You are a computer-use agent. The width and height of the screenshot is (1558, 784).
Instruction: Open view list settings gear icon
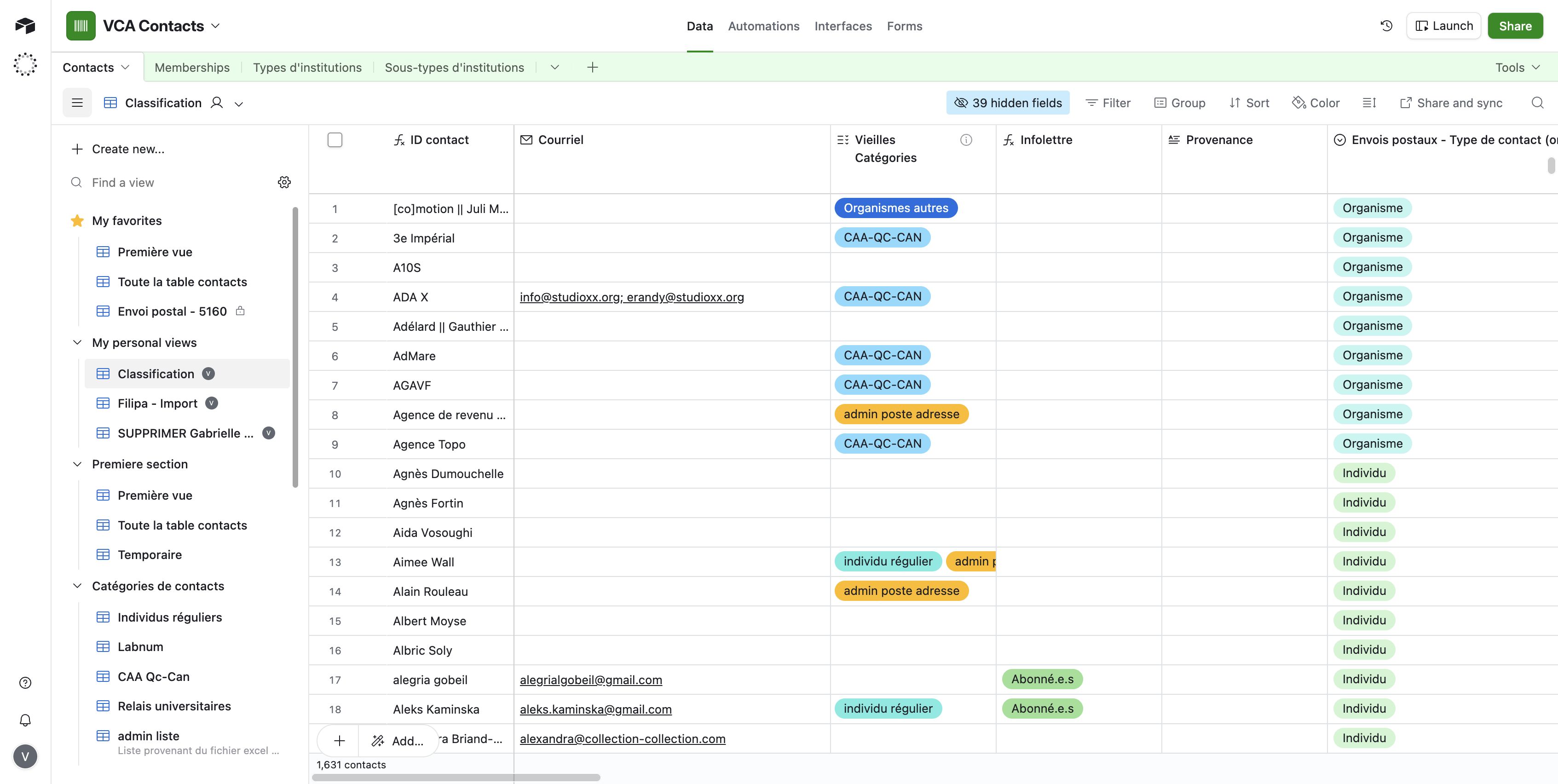(x=284, y=182)
